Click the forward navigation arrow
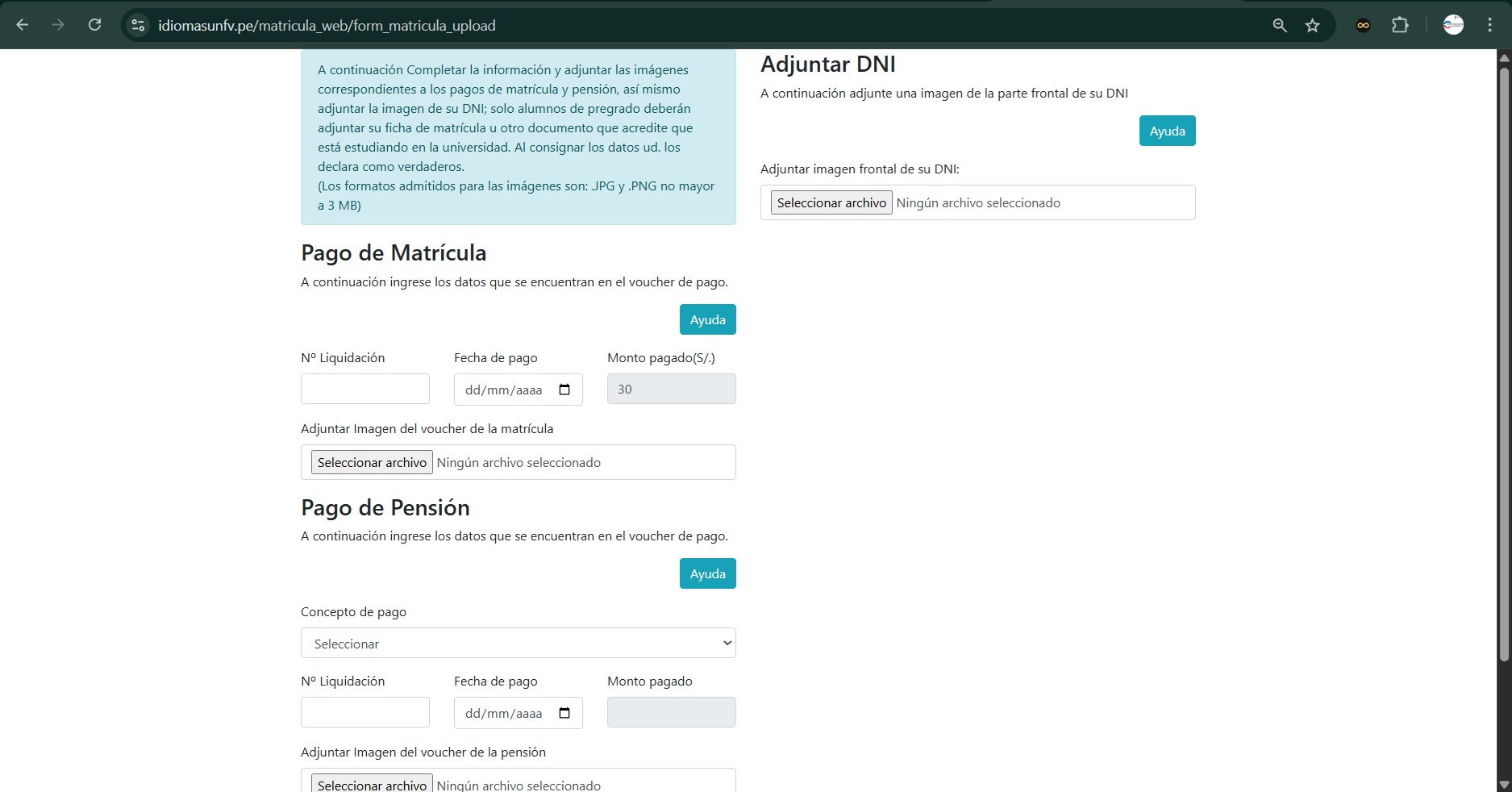The image size is (1512, 792). click(x=58, y=25)
